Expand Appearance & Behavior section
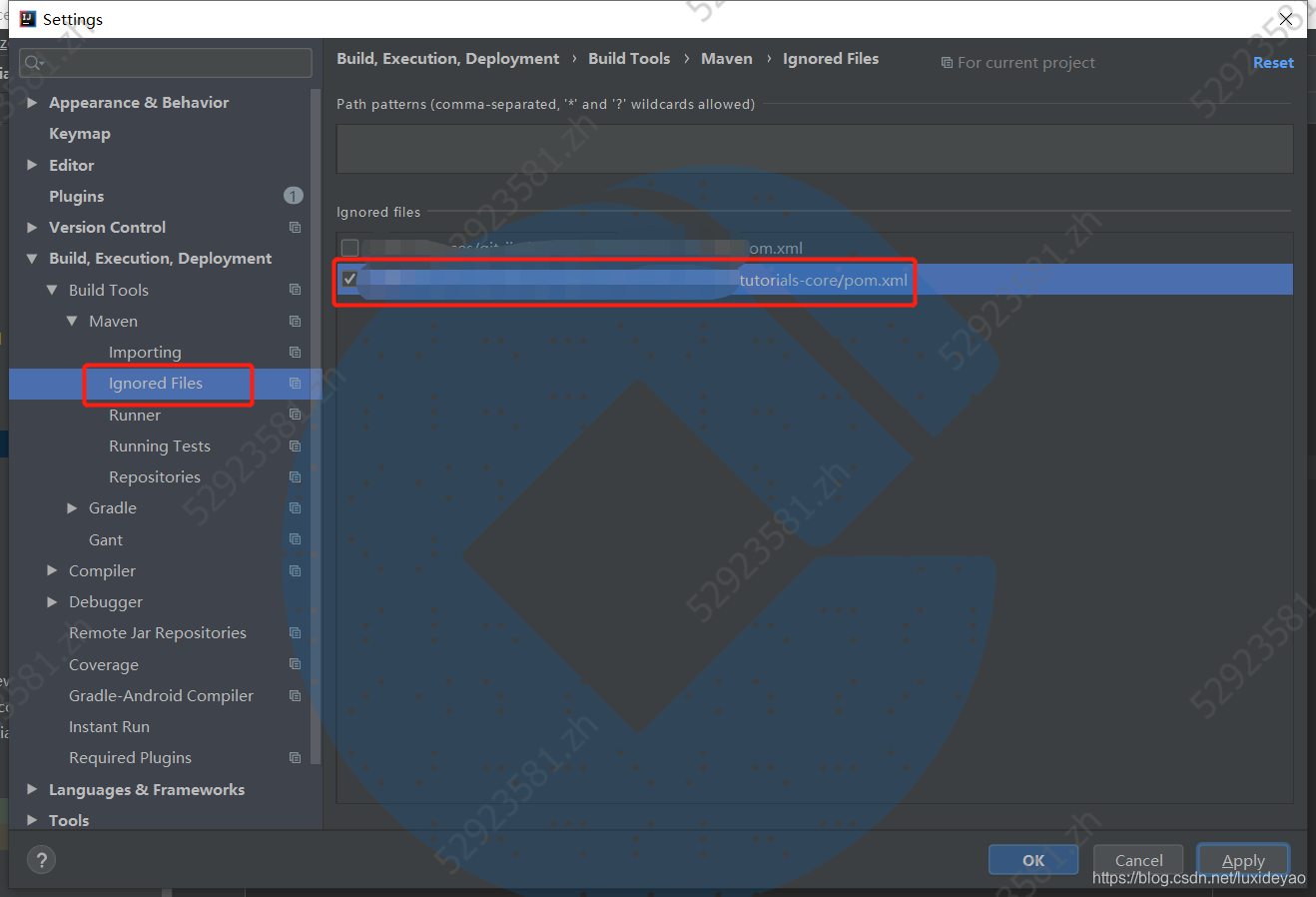The width and height of the screenshot is (1316, 897). 32,102
